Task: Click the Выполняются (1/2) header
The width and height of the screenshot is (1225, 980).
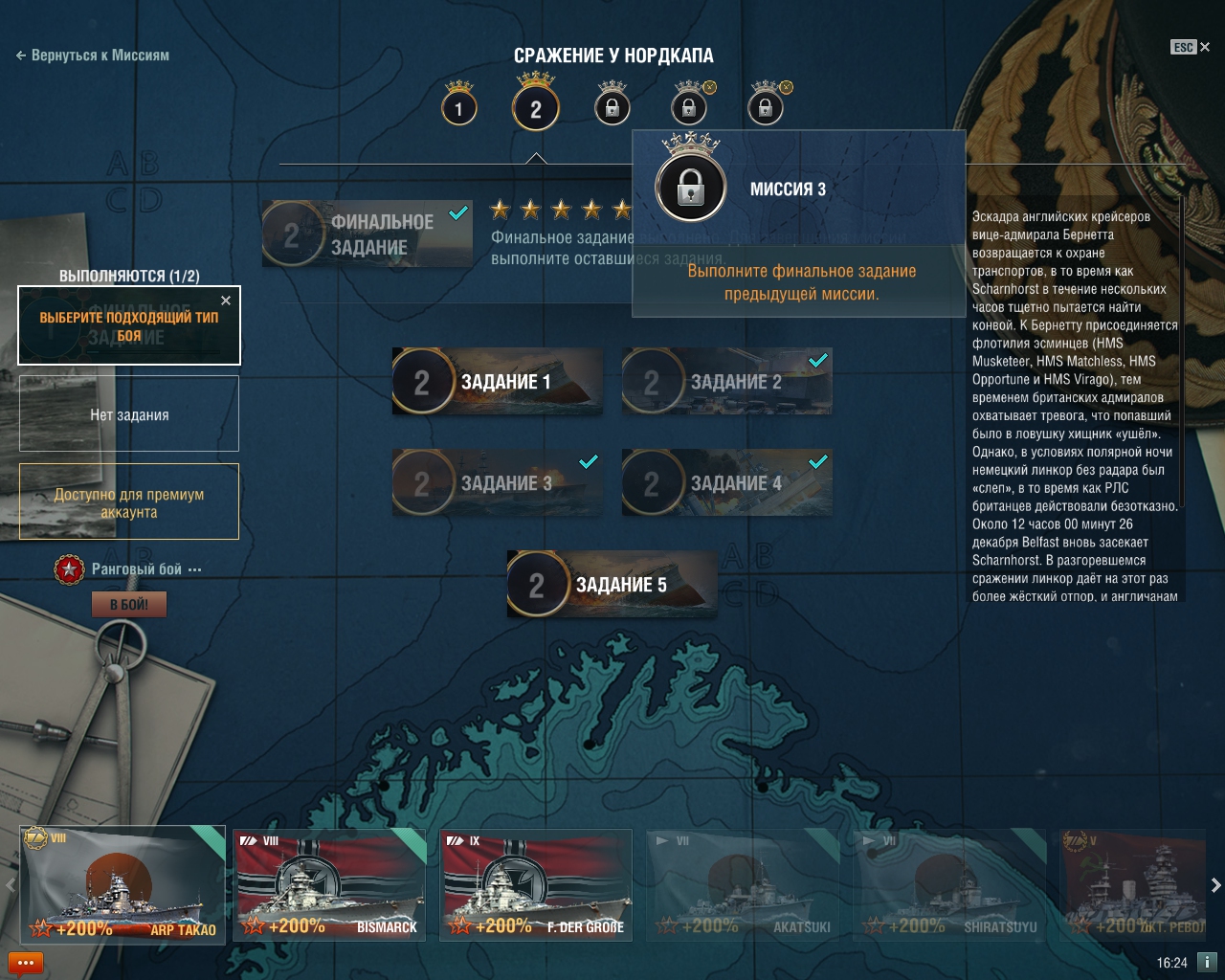Action: [129, 276]
